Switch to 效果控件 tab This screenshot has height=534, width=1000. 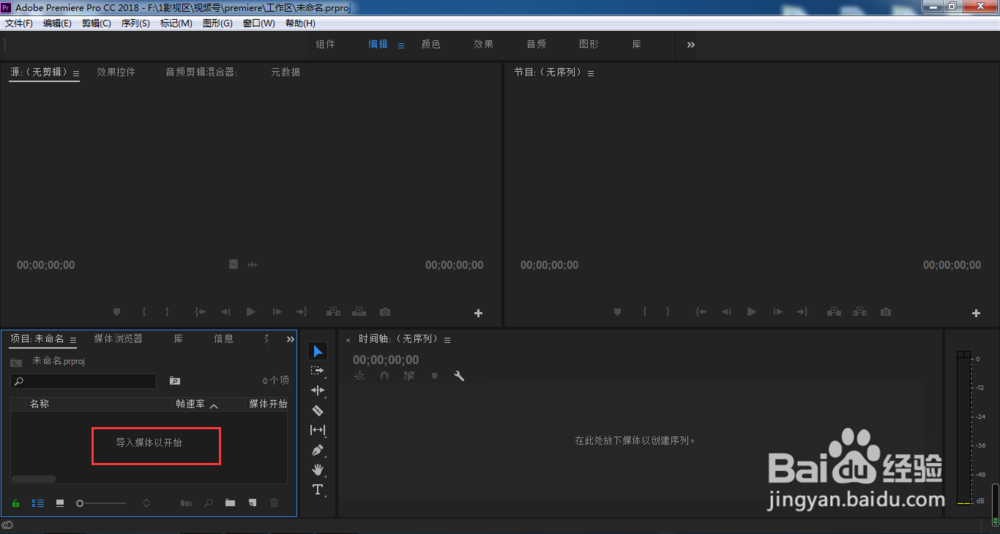116,72
